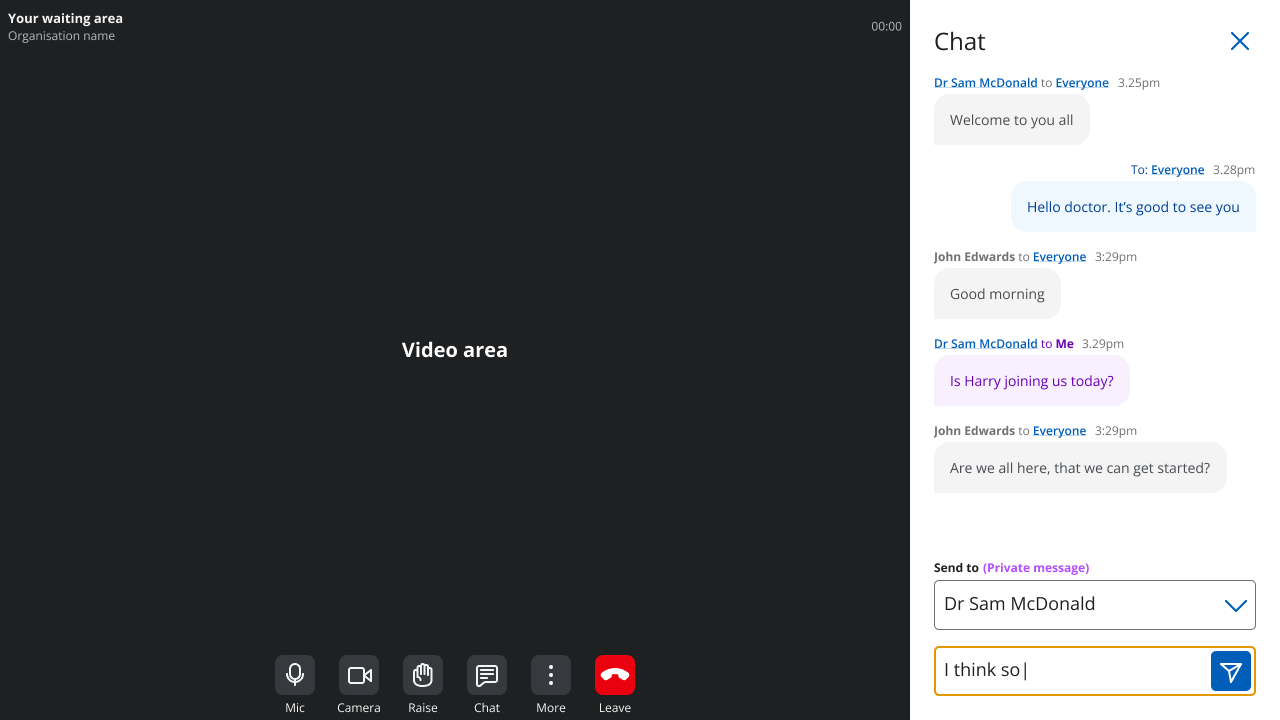Open the More options menu

coord(550,675)
